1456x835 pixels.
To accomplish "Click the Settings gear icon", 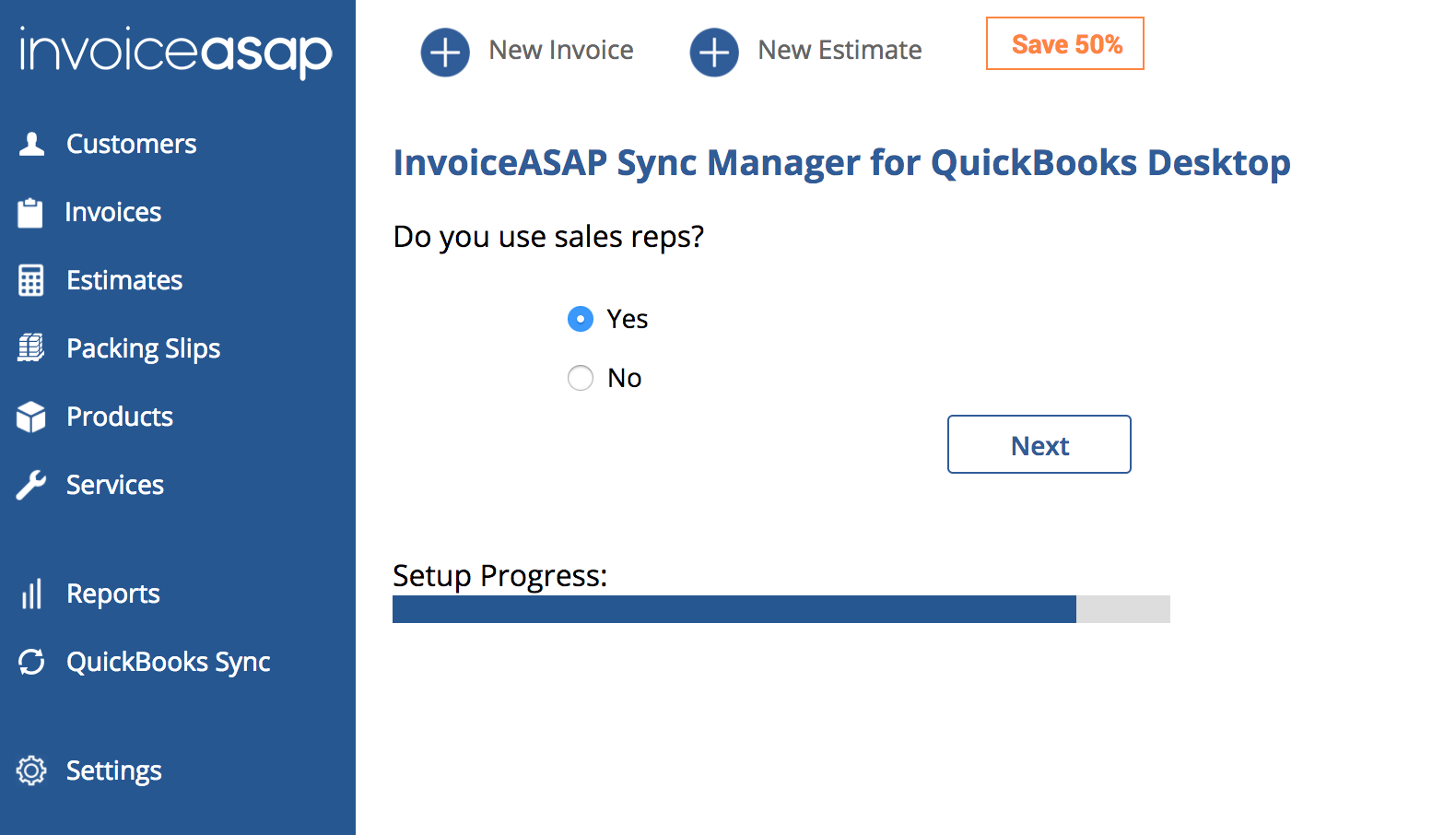I will pyautogui.click(x=31, y=770).
